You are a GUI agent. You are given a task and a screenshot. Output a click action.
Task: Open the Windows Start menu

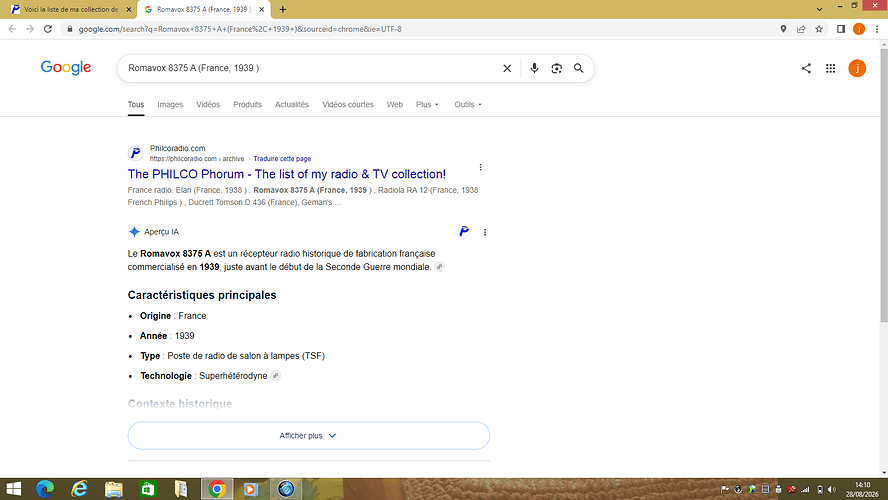coord(13,489)
